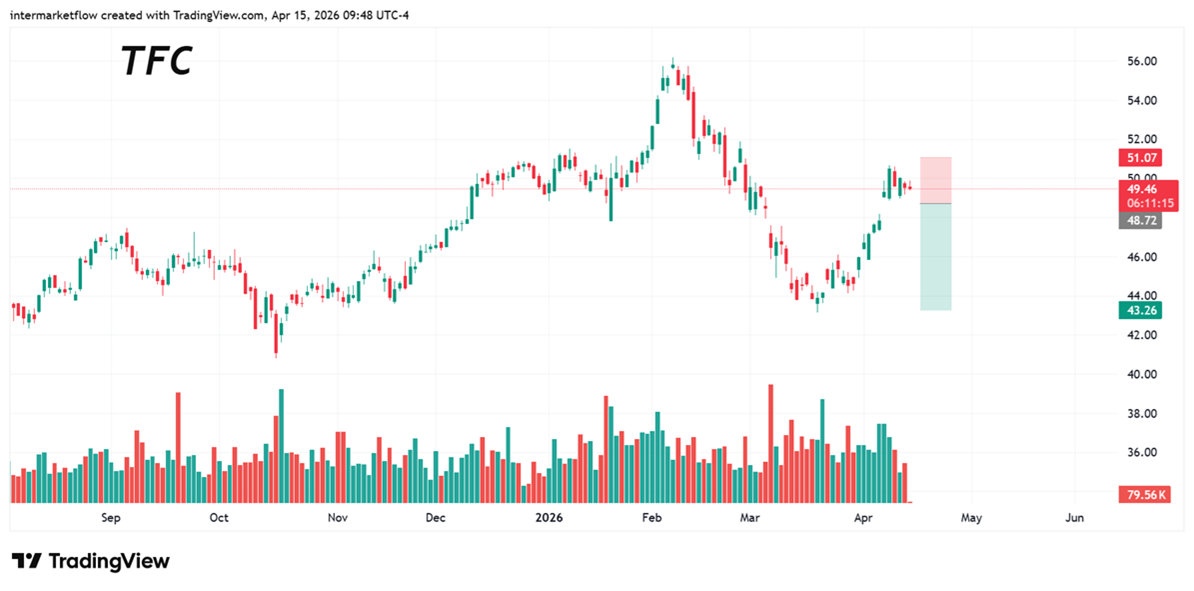Click the 56.00 price axis label

1141,61
